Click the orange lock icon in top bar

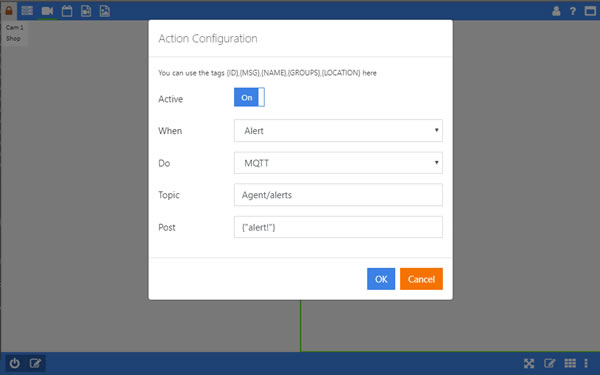coord(8,10)
